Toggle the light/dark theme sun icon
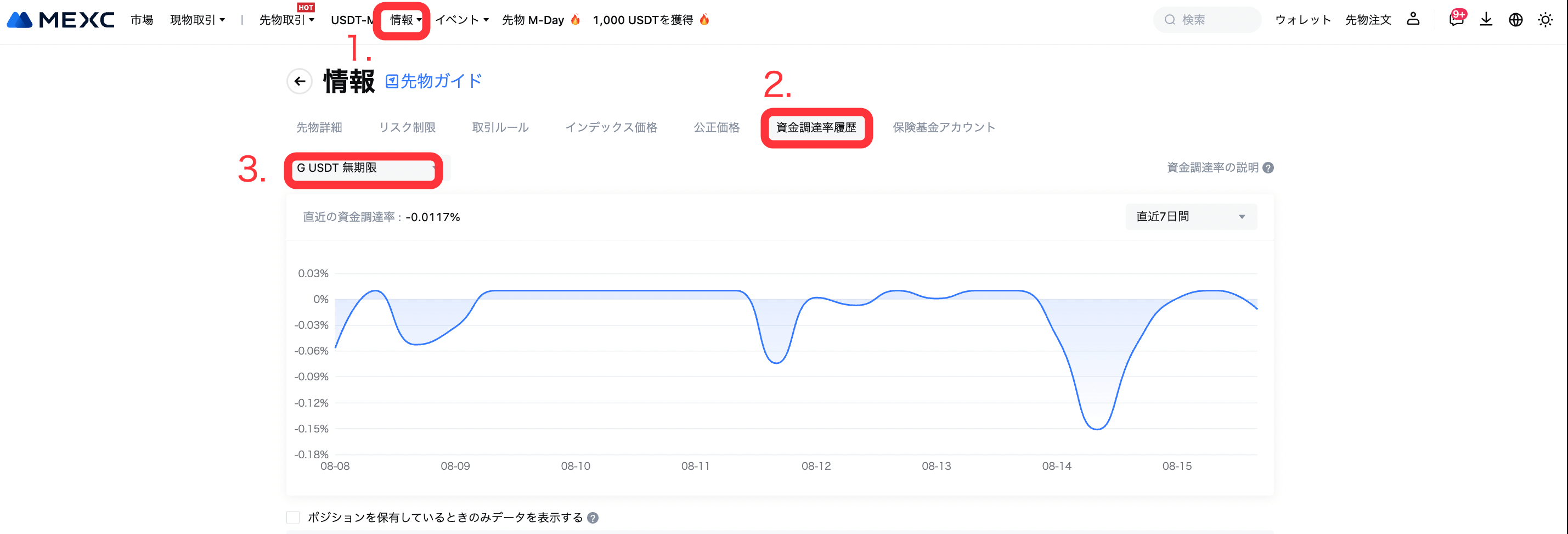Viewport: 1568px width, 534px height. coord(1545,20)
